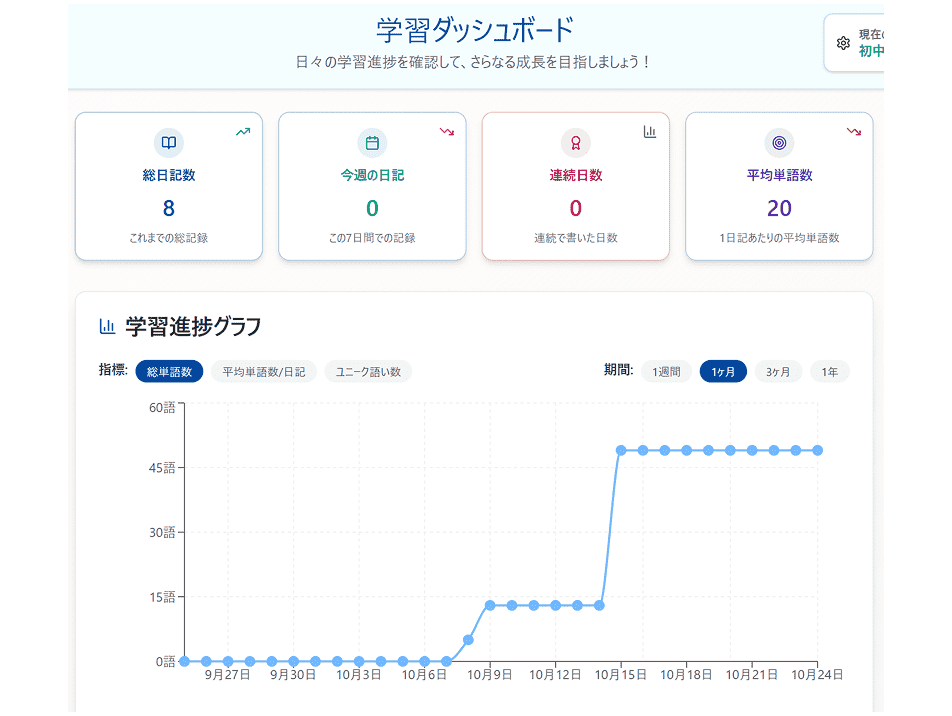Screen dimensions: 952x716
Task: Set the period to 1週間
Action: click(x=666, y=372)
